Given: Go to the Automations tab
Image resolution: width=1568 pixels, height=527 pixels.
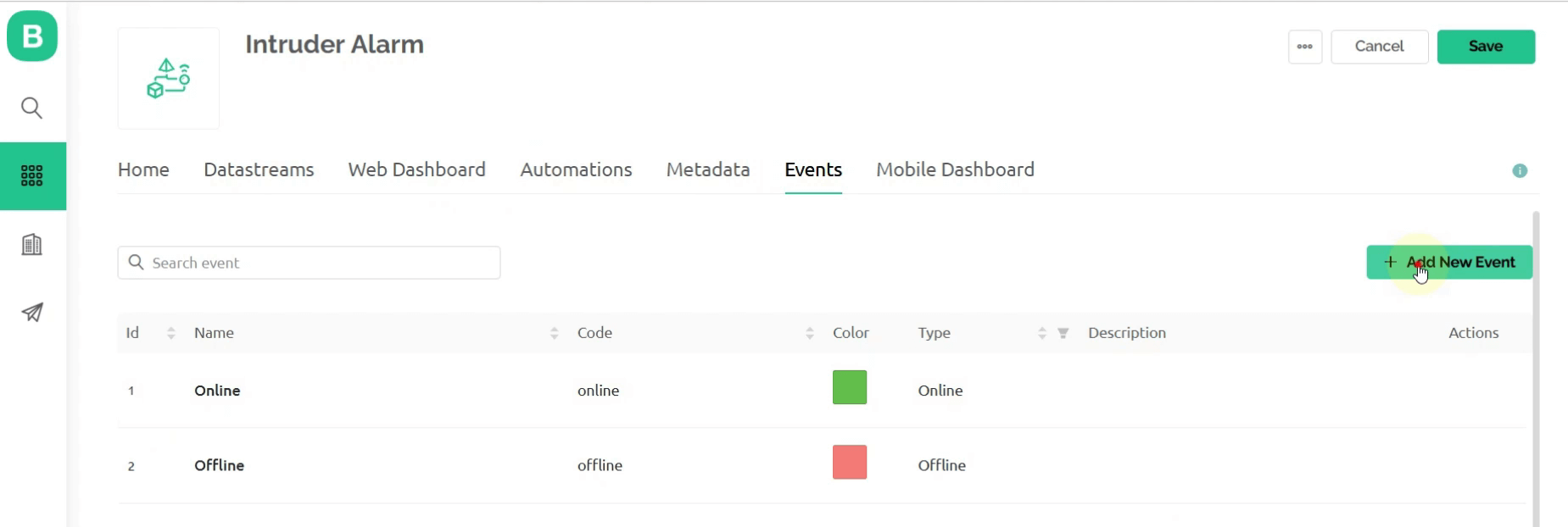Looking at the screenshot, I should [x=576, y=170].
